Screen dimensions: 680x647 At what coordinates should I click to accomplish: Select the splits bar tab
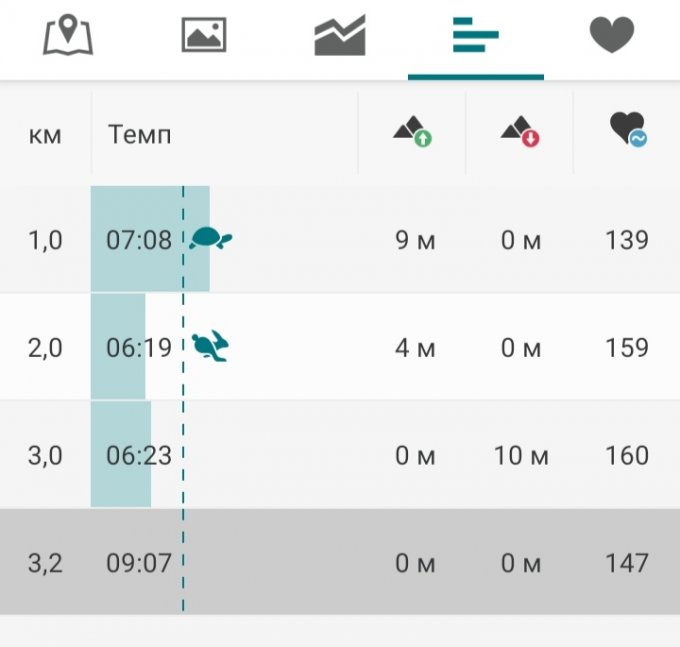(x=475, y=36)
